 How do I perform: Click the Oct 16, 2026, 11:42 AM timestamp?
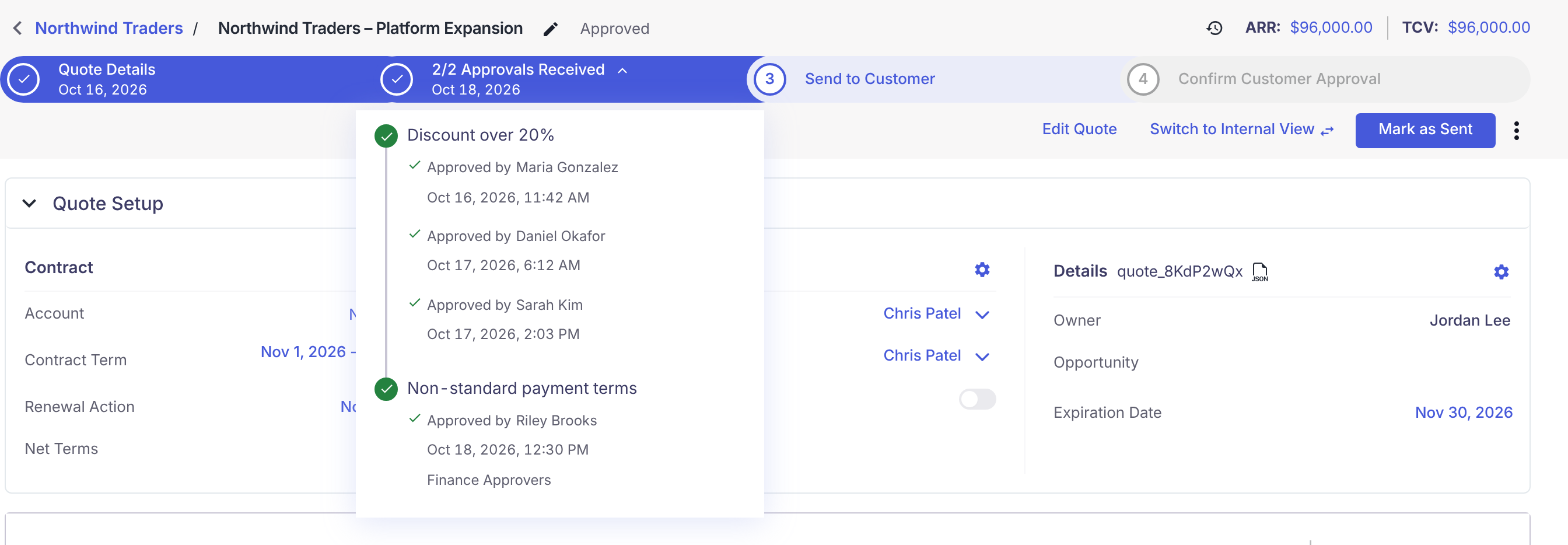(x=508, y=198)
